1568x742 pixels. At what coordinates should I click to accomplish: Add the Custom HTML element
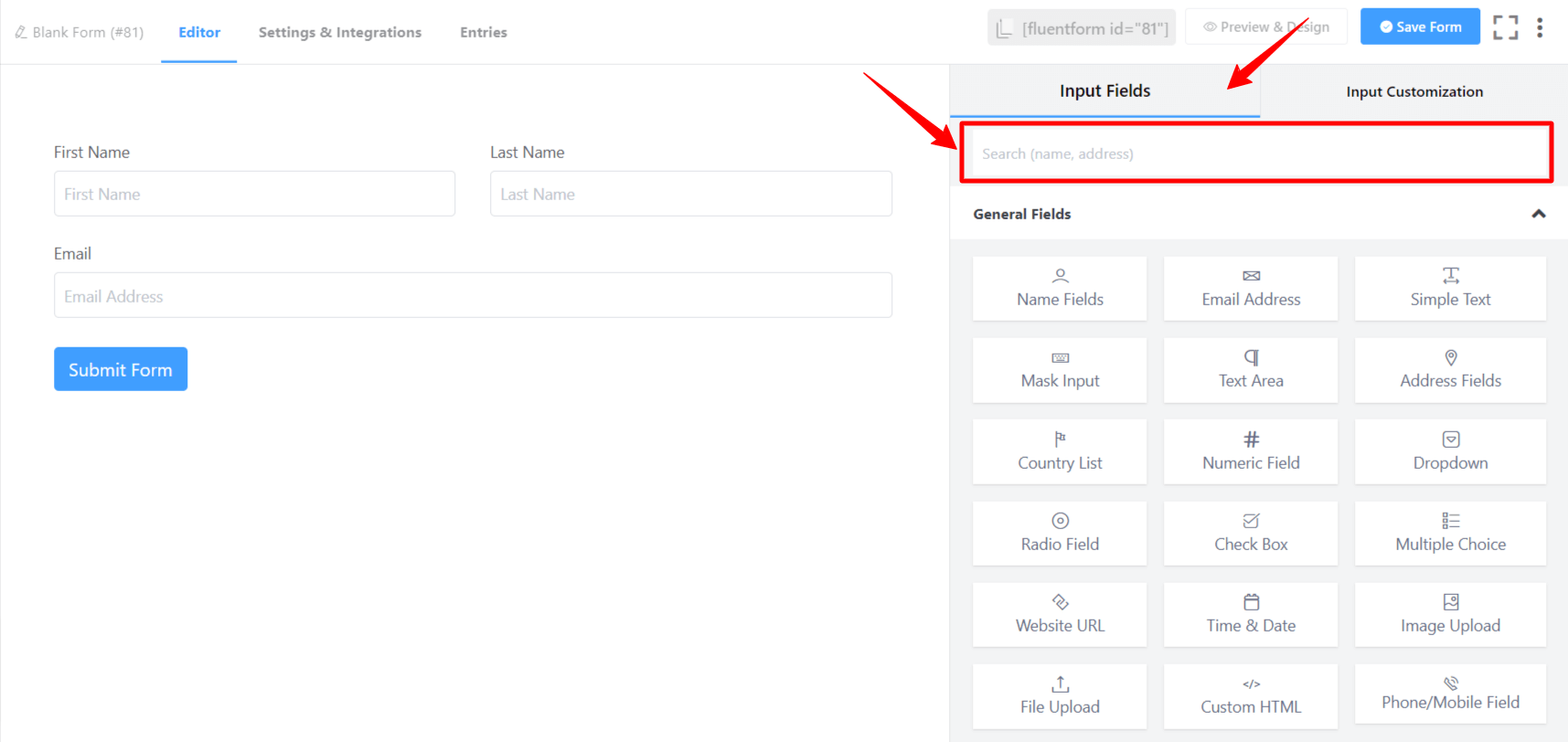click(1251, 696)
